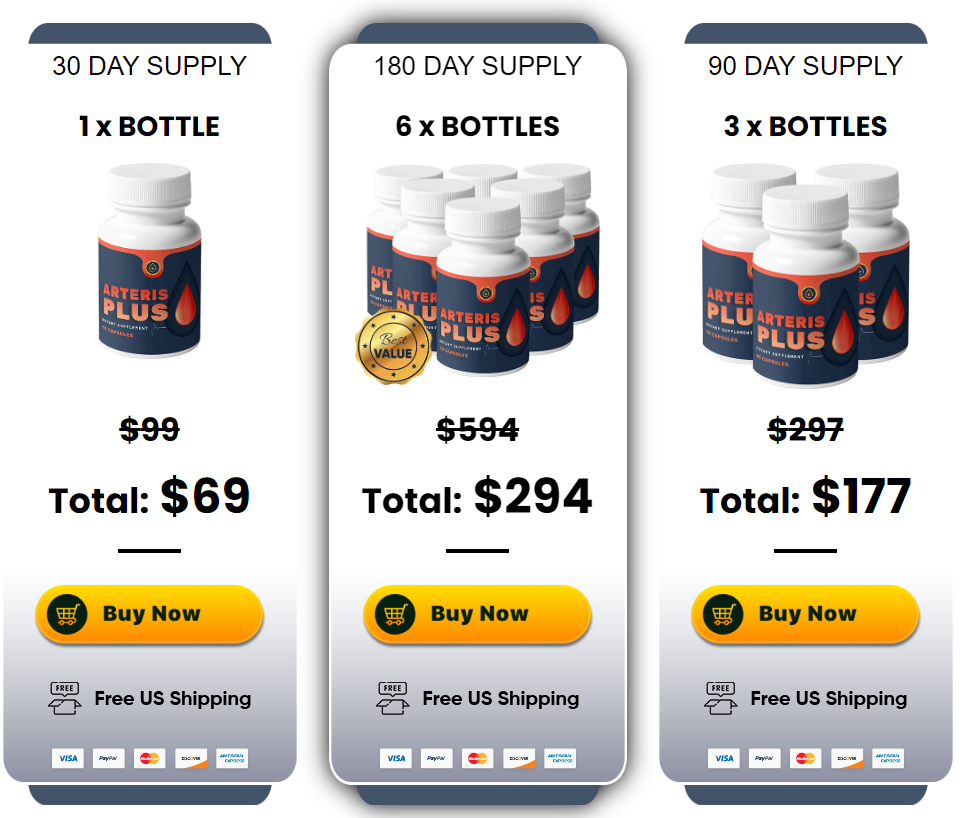Click the cart icon on left Buy Now button
Image resolution: width=965 pixels, height=818 pixels.
click(69, 613)
